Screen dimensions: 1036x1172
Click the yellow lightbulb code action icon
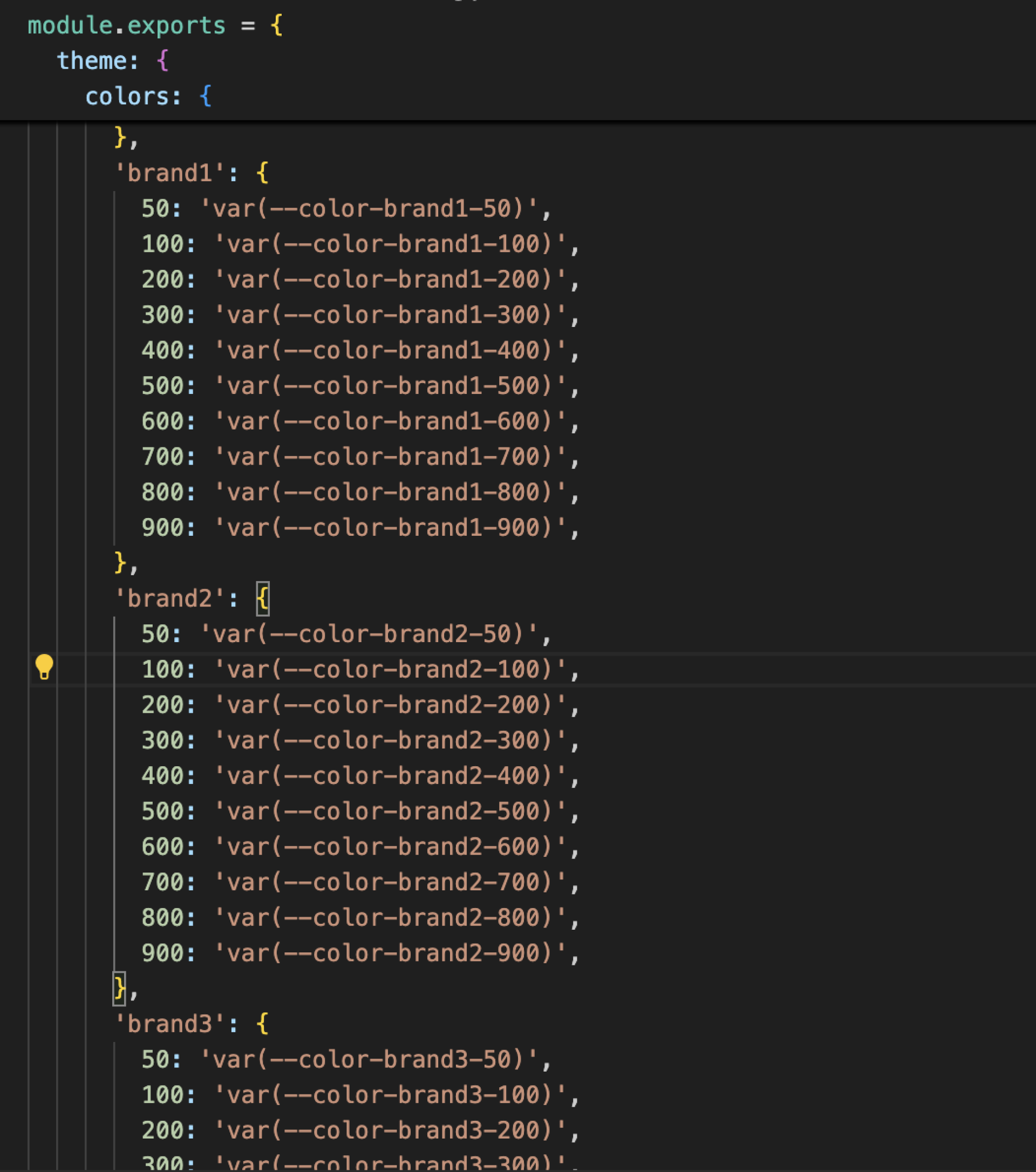(44, 667)
